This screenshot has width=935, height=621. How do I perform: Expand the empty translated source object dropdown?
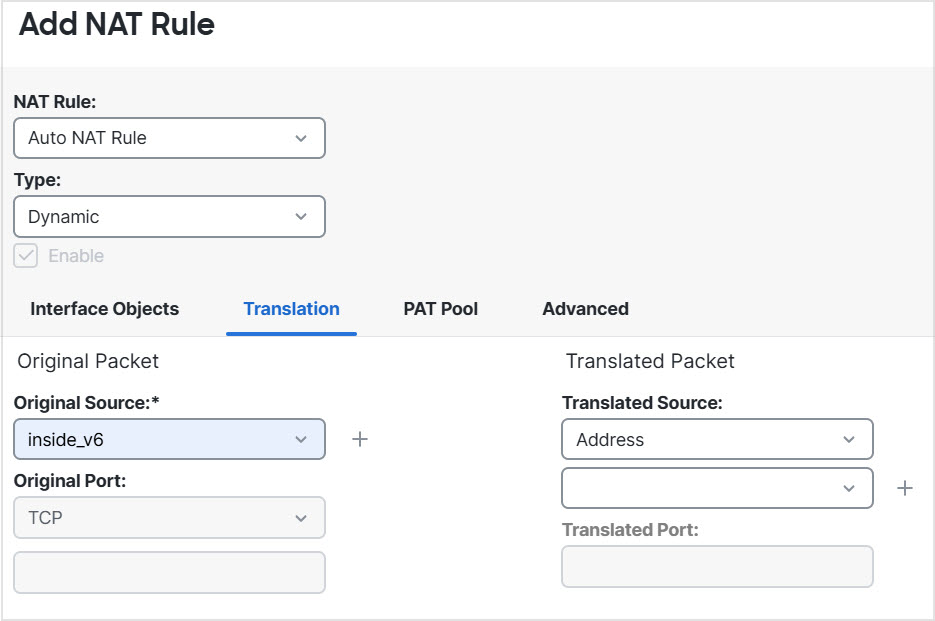coord(717,488)
